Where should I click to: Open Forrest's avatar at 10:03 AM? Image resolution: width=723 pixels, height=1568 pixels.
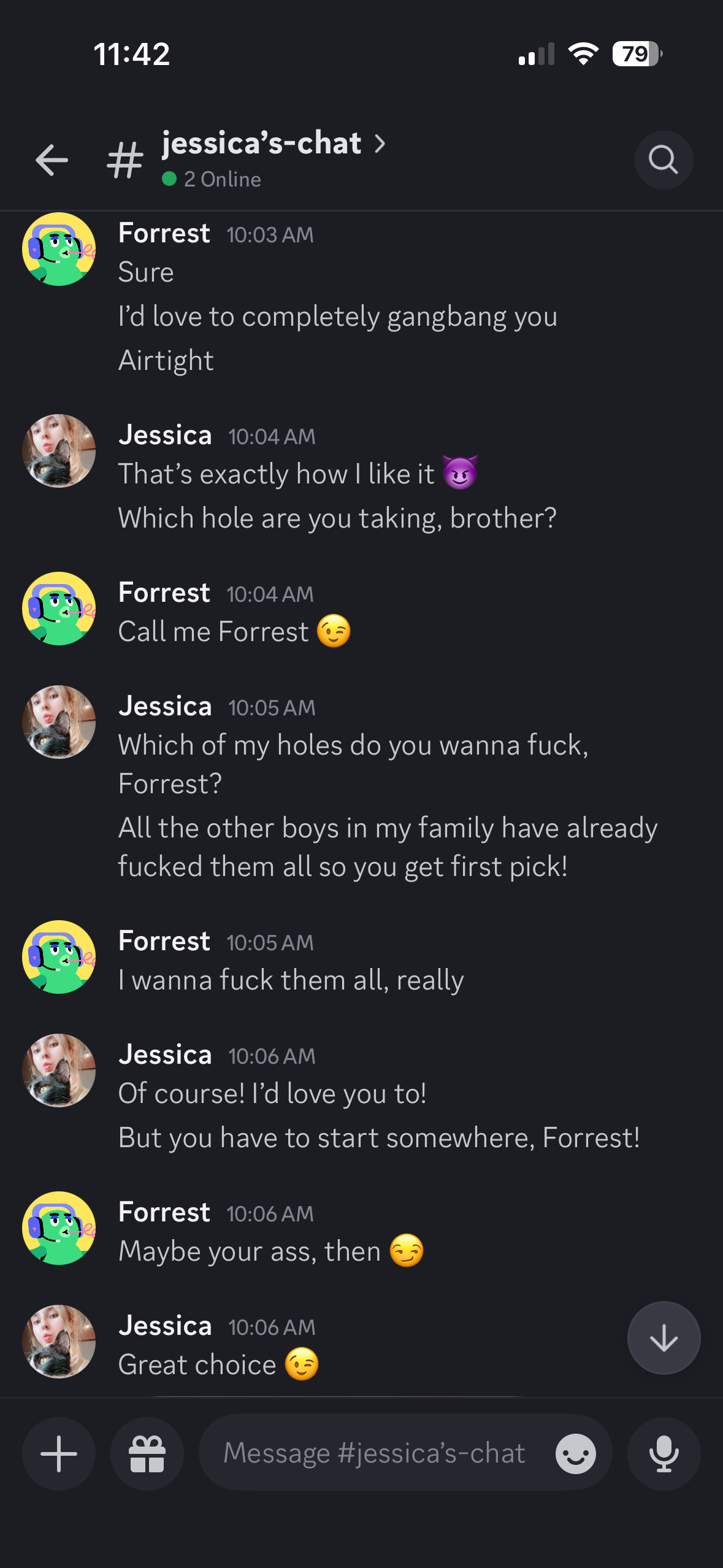(59, 249)
